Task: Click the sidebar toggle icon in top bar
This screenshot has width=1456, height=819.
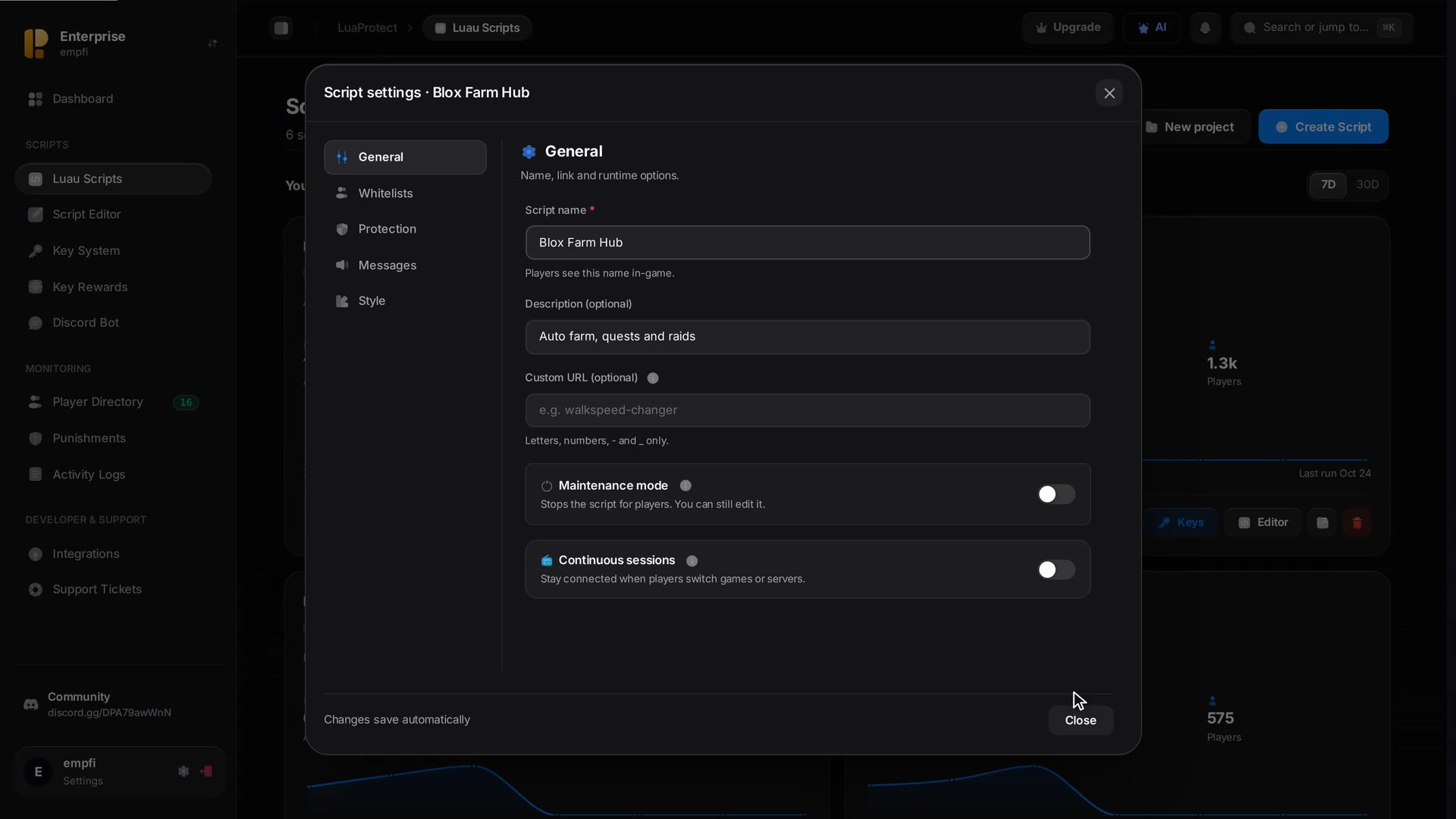Action: coord(281,28)
